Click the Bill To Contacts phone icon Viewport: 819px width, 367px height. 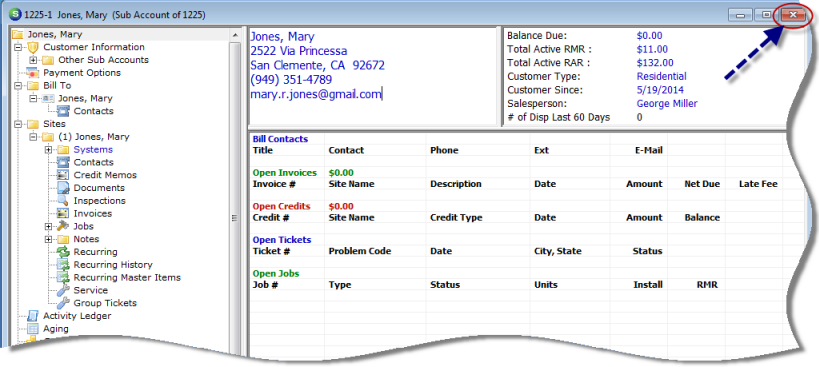tap(63, 111)
